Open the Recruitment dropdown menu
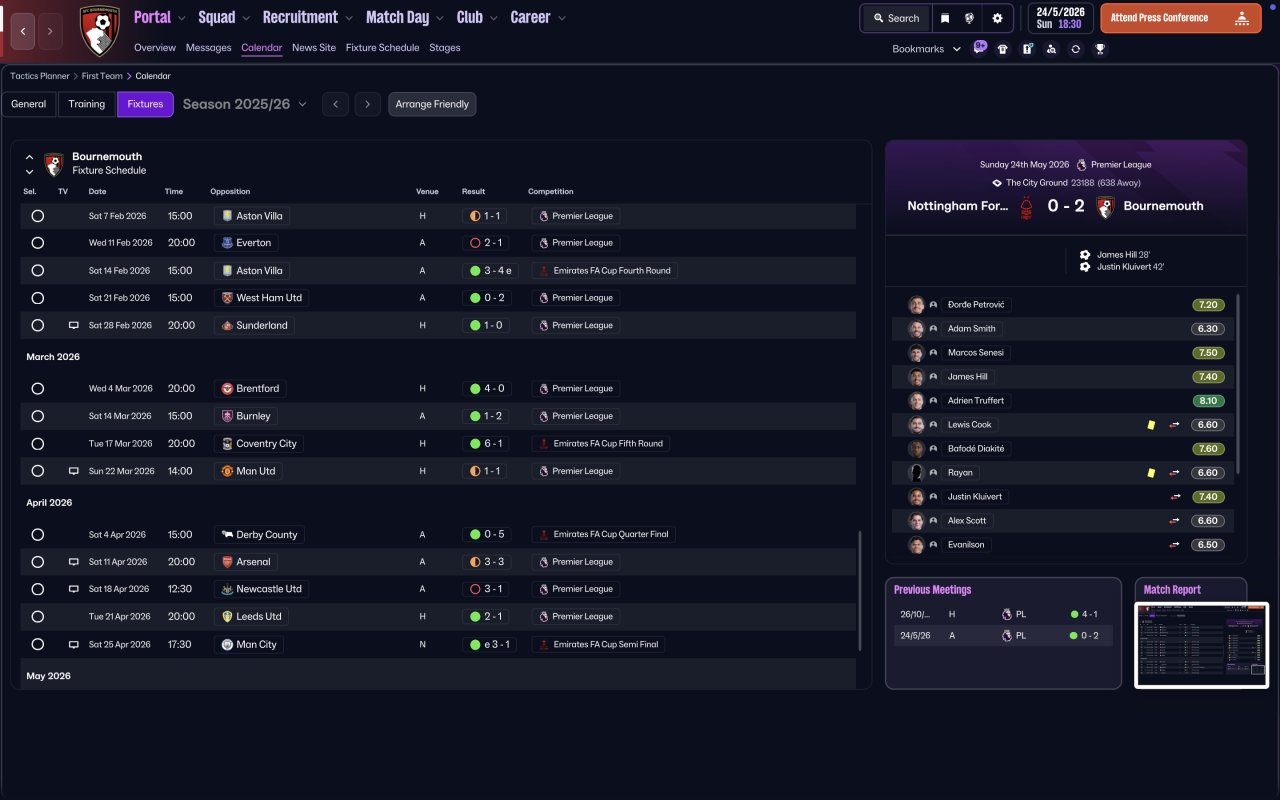Viewport: 1280px width, 800px height. point(308,17)
